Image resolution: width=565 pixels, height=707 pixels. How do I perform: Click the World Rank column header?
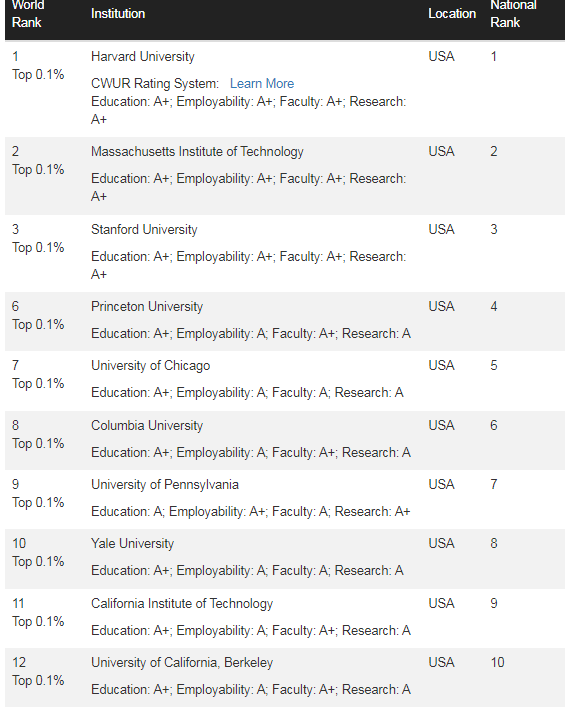[28, 14]
